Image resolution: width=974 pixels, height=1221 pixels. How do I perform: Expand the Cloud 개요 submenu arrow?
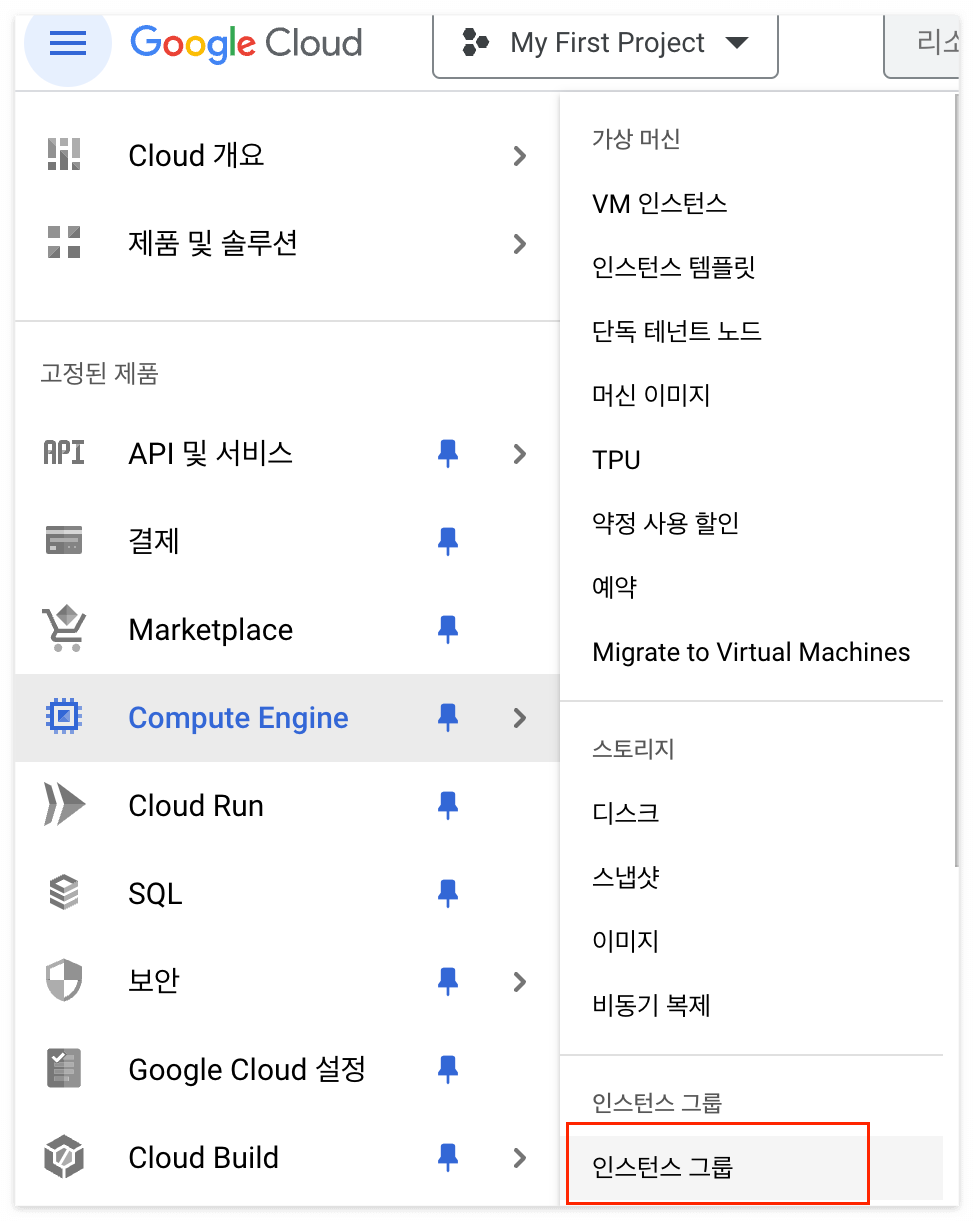519,155
